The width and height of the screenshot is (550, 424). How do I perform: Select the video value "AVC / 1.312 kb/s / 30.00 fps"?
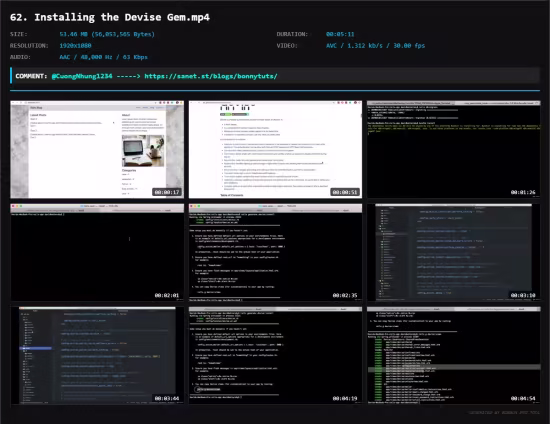pyautogui.click(x=375, y=46)
